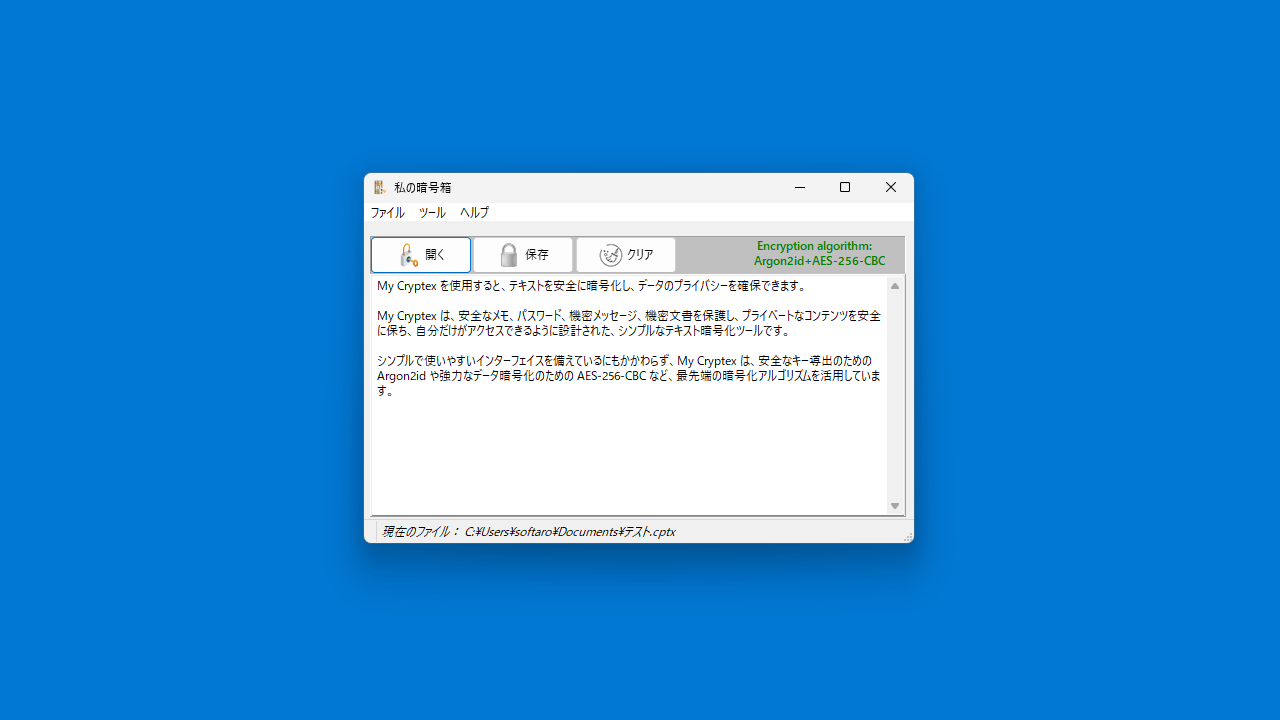Click the クリア (Clear) button
This screenshot has height=720, width=1280.
click(626, 255)
